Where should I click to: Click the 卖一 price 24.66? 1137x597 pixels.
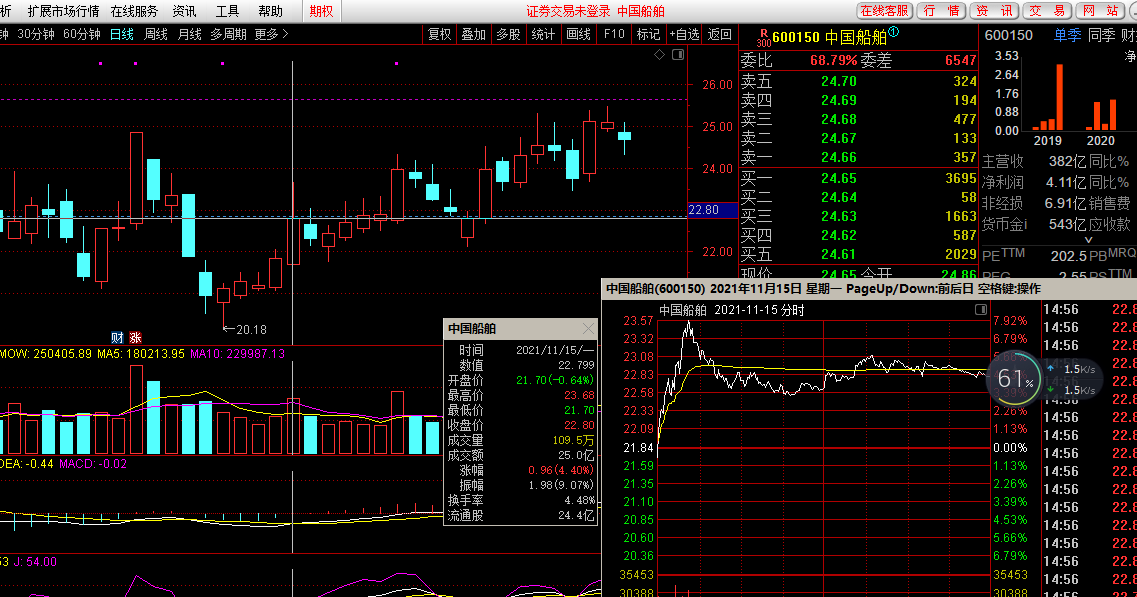click(x=839, y=157)
